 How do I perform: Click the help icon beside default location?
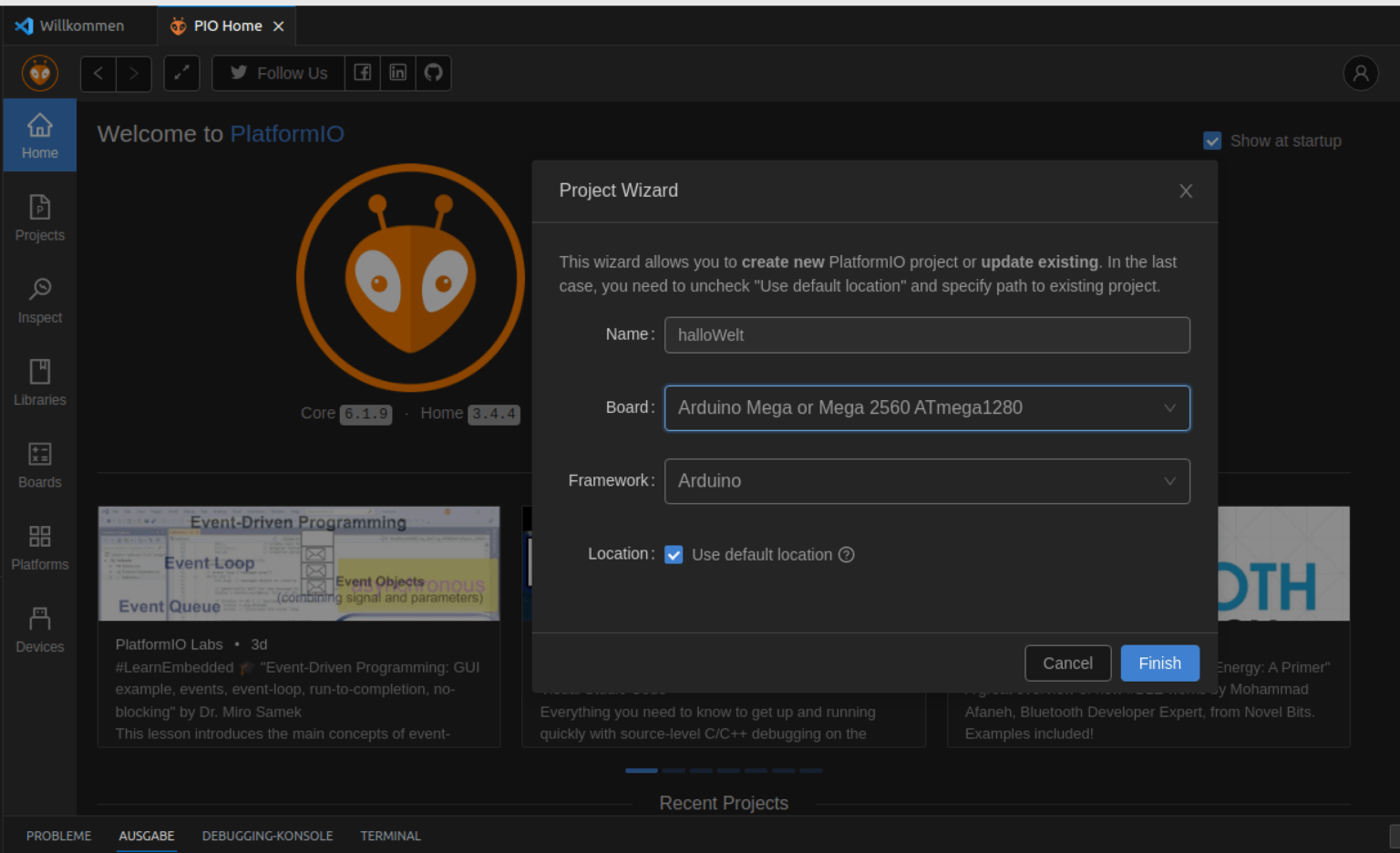tap(847, 555)
